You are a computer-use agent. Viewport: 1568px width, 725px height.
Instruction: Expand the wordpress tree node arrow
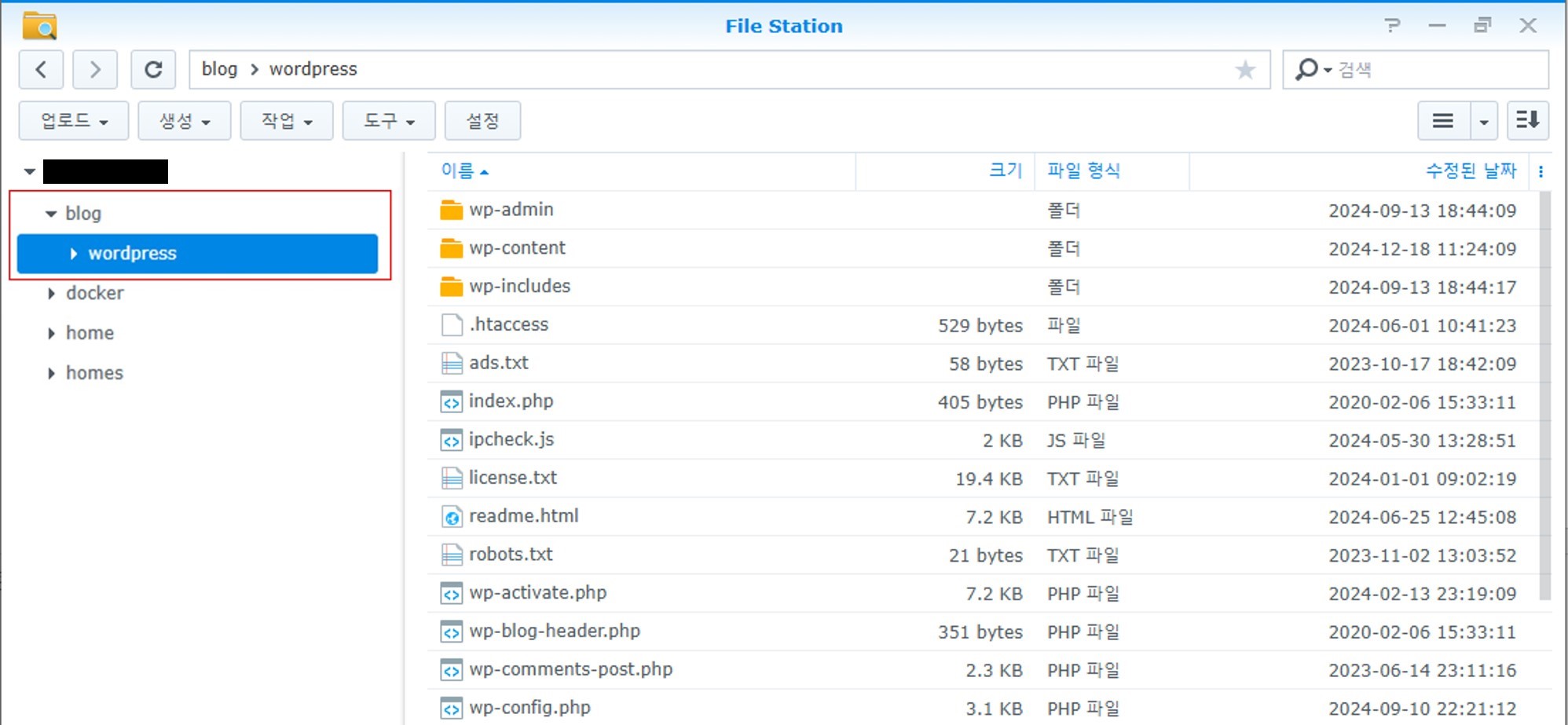pyautogui.click(x=74, y=254)
